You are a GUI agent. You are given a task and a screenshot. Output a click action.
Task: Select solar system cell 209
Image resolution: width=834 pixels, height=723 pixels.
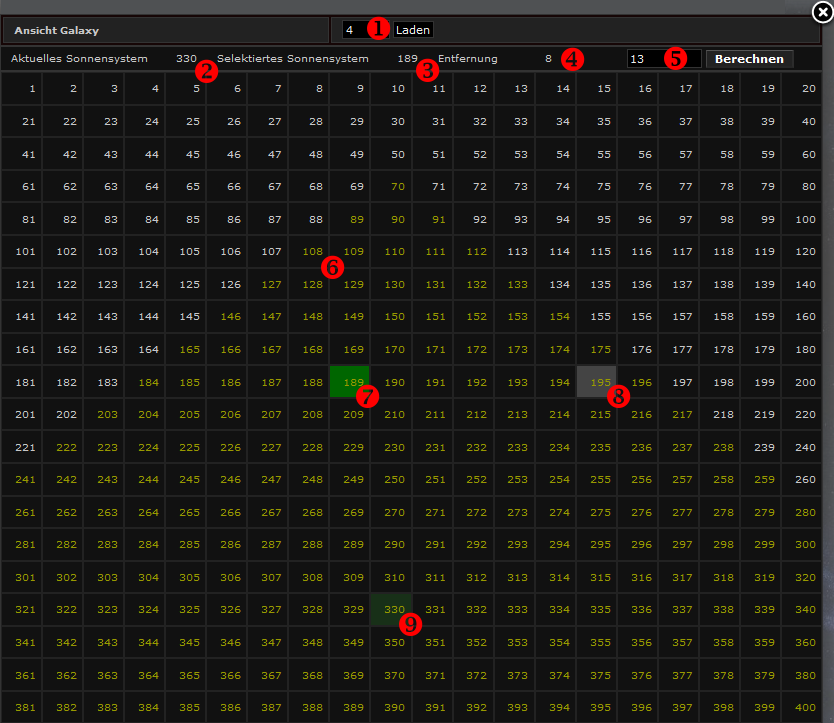pyautogui.click(x=349, y=414)
